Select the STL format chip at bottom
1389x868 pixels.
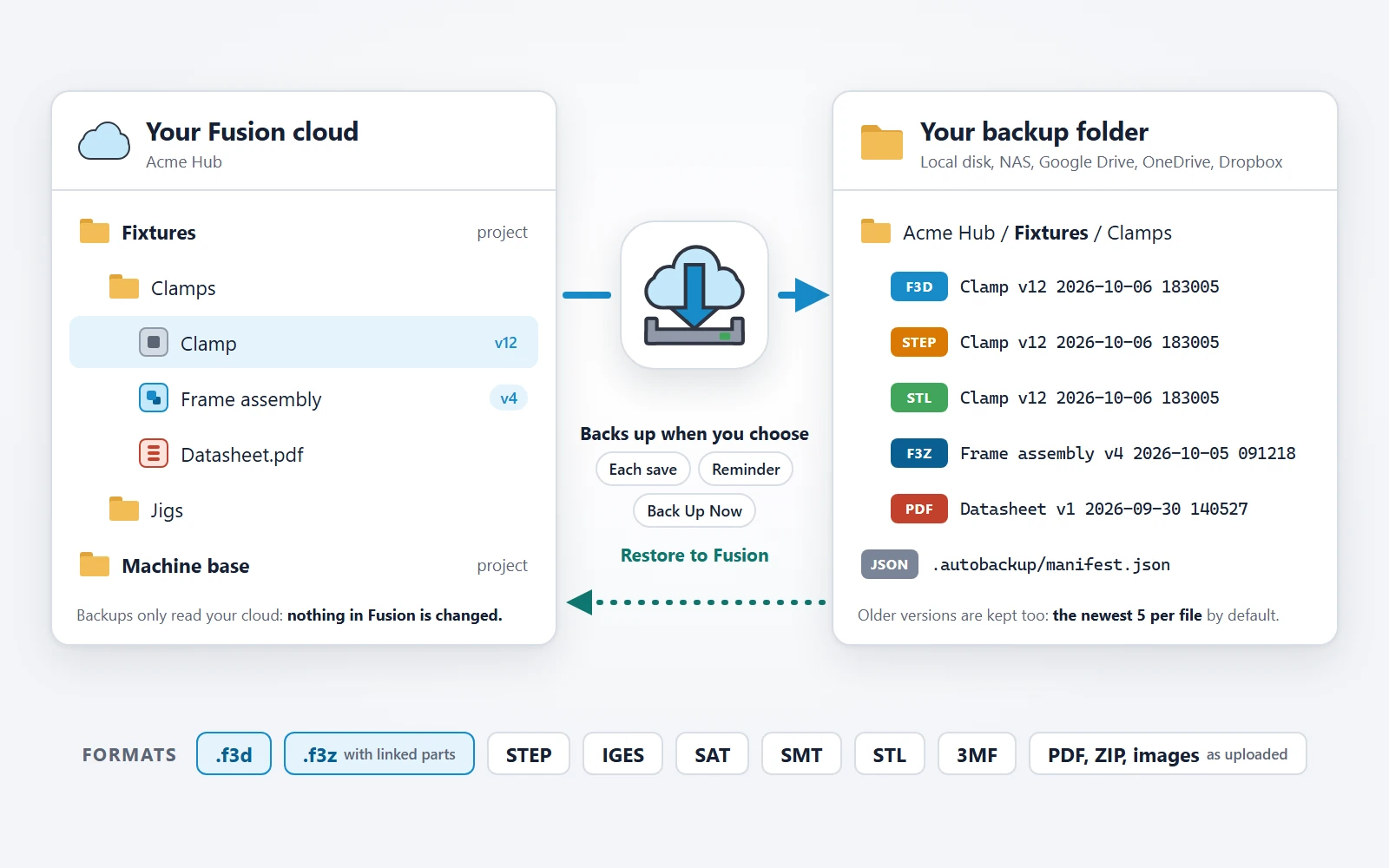(890, 754)
